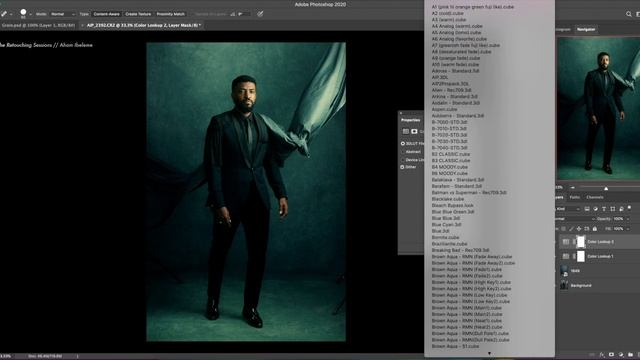
Task: Open the layer blend mode dropdown
Action: tap(574, 219)
